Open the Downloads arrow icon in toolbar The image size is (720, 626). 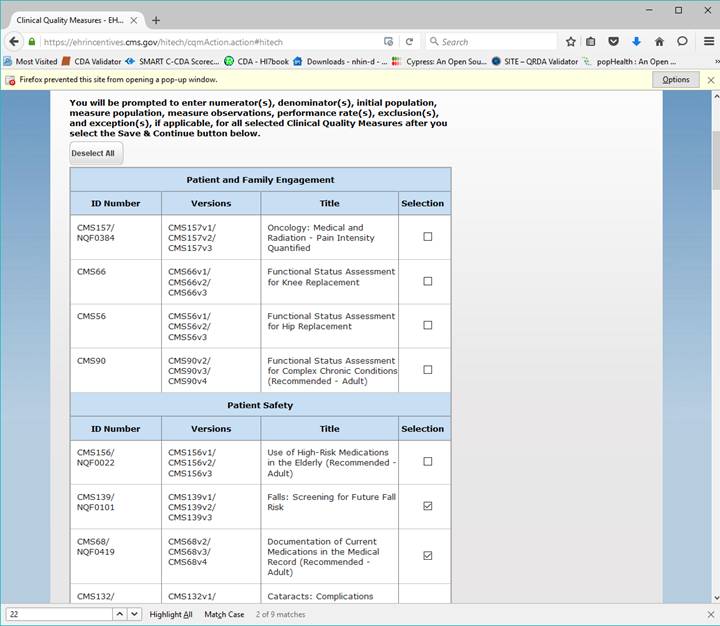(x=636, y=42)
